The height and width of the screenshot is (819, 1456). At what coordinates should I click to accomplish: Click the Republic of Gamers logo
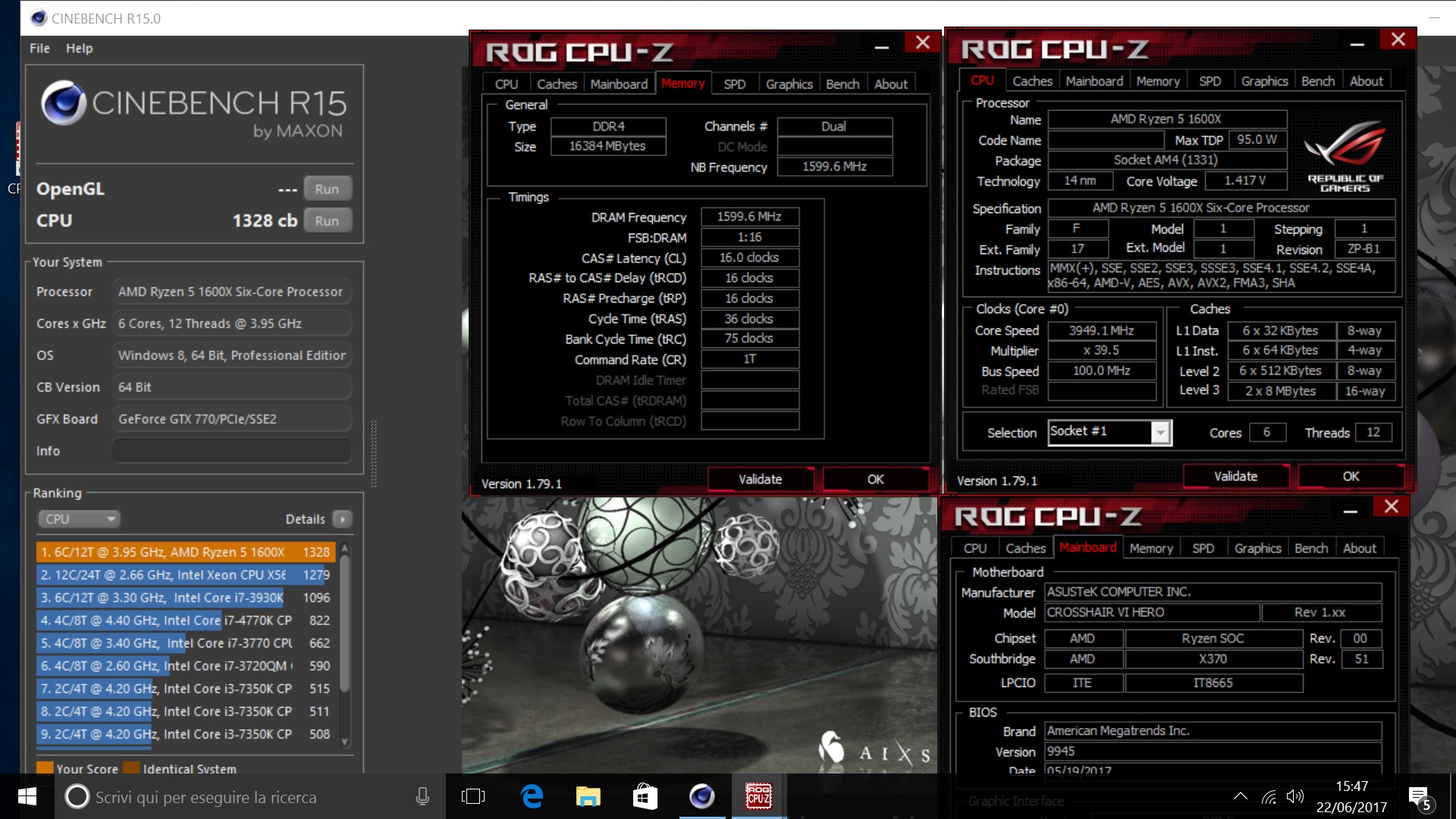[x=1345, y=156]
